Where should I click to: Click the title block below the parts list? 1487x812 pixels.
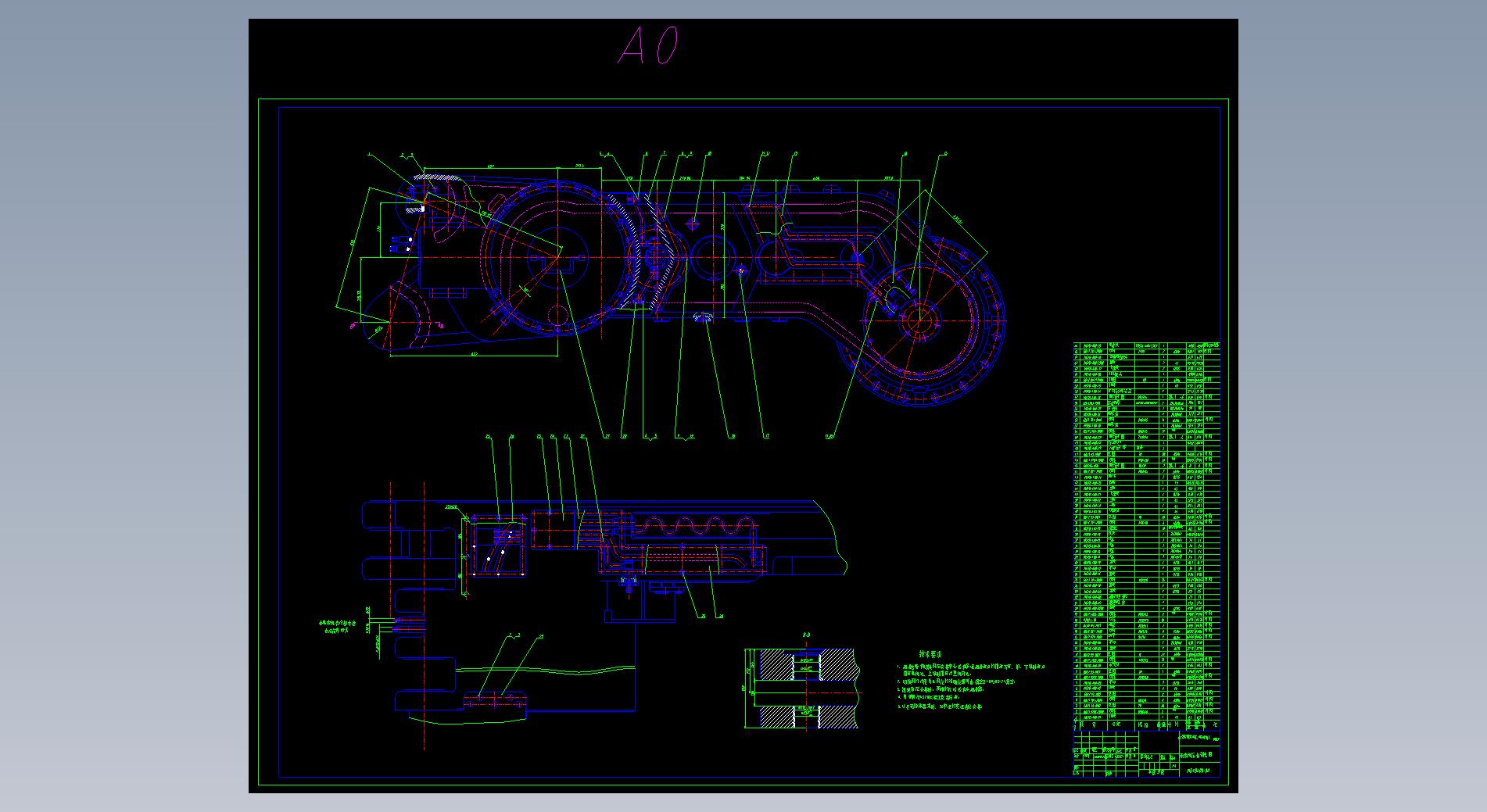1145,754
